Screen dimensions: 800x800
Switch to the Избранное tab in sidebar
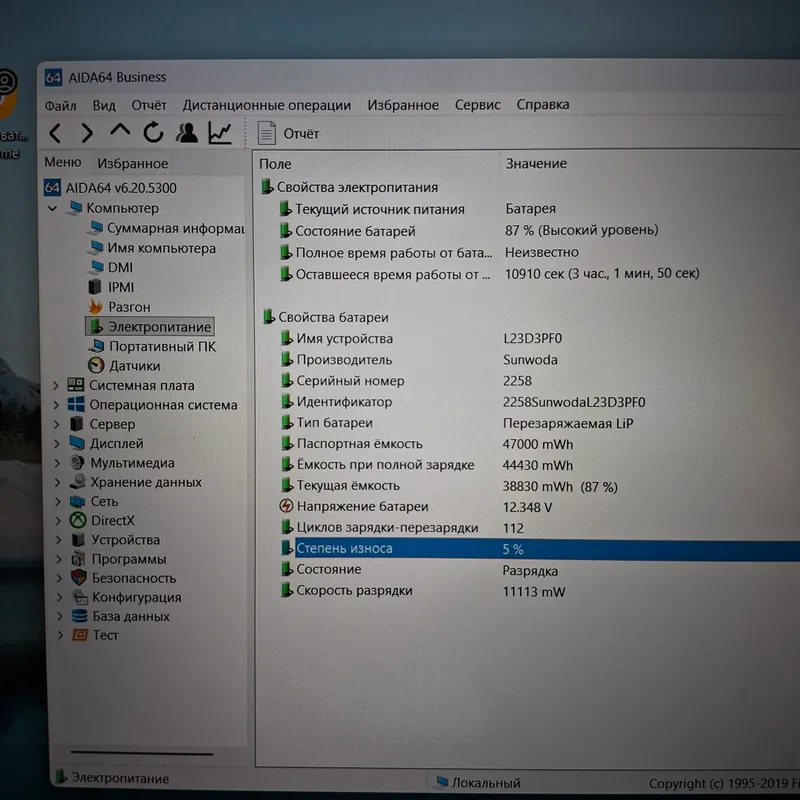[133, 163]
